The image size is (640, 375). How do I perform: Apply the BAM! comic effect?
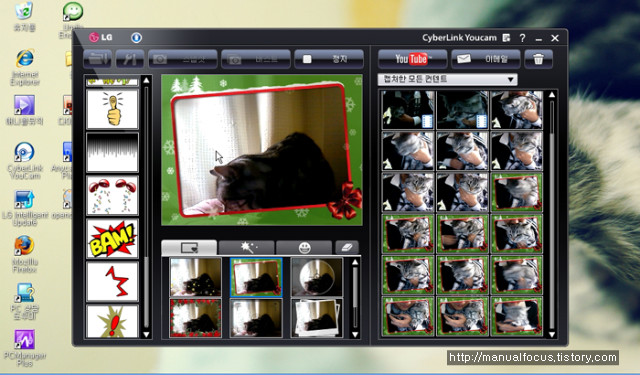click(113, 238)
